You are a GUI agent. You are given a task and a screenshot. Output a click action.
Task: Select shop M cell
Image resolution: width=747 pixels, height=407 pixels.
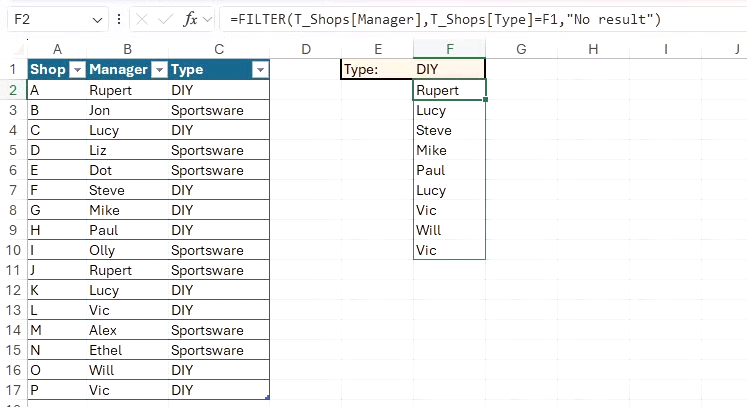pyautogui.click(x=57, y=330)
